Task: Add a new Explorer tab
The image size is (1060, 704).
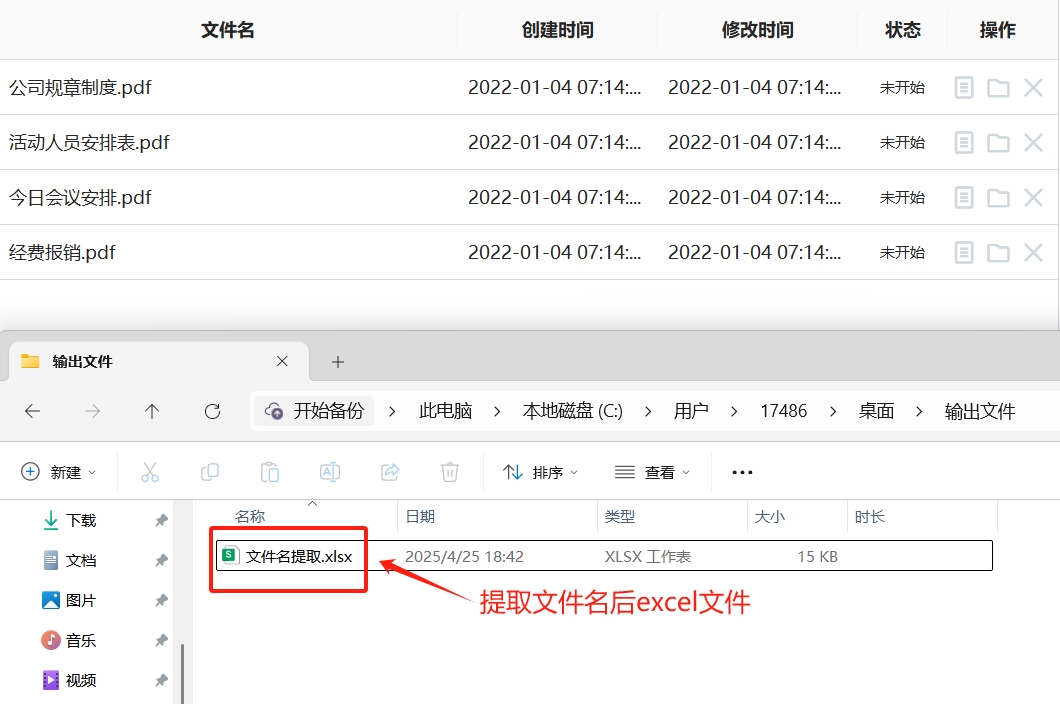Action: point(338,362)
